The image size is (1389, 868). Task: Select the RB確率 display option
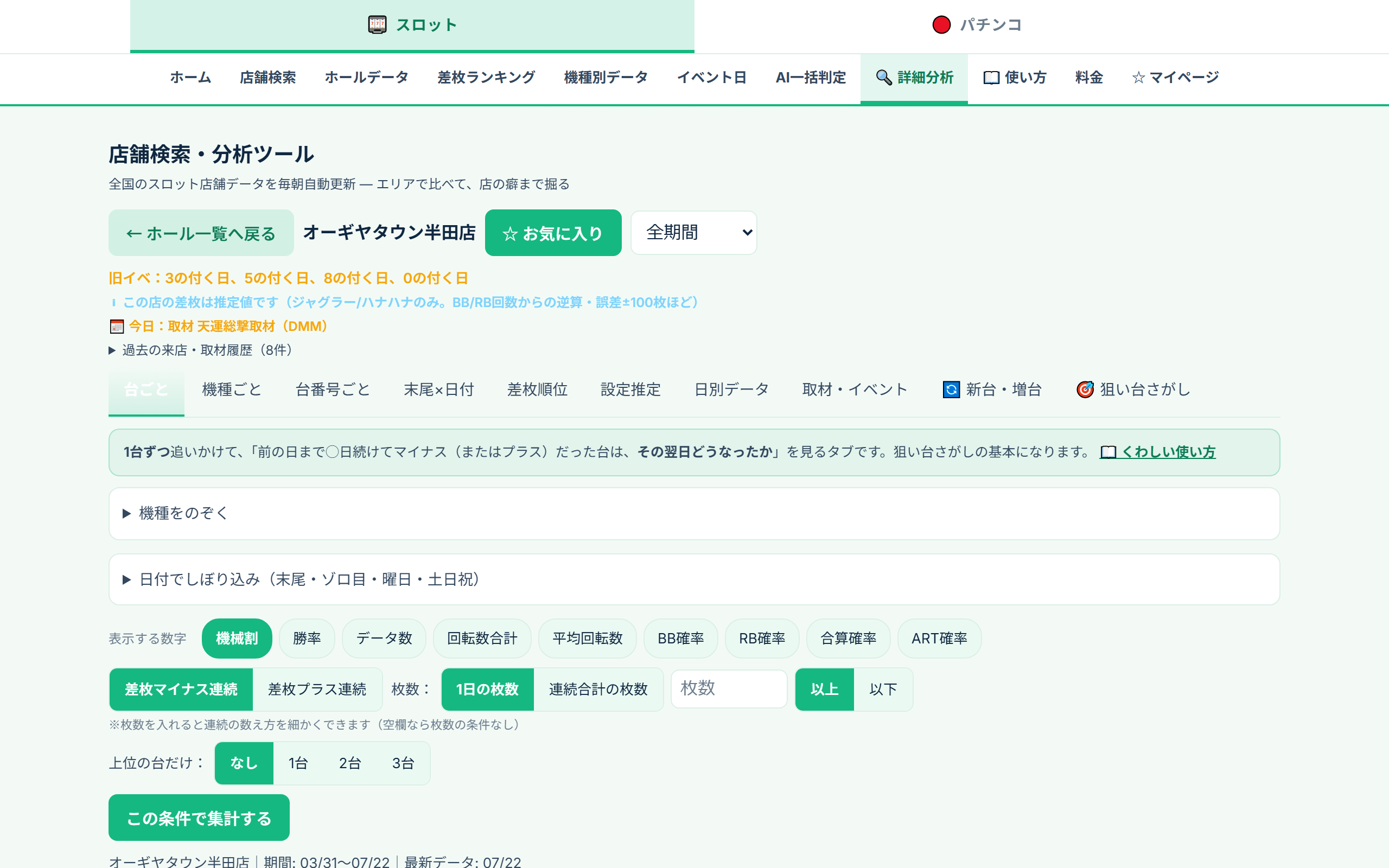[762, 639]
